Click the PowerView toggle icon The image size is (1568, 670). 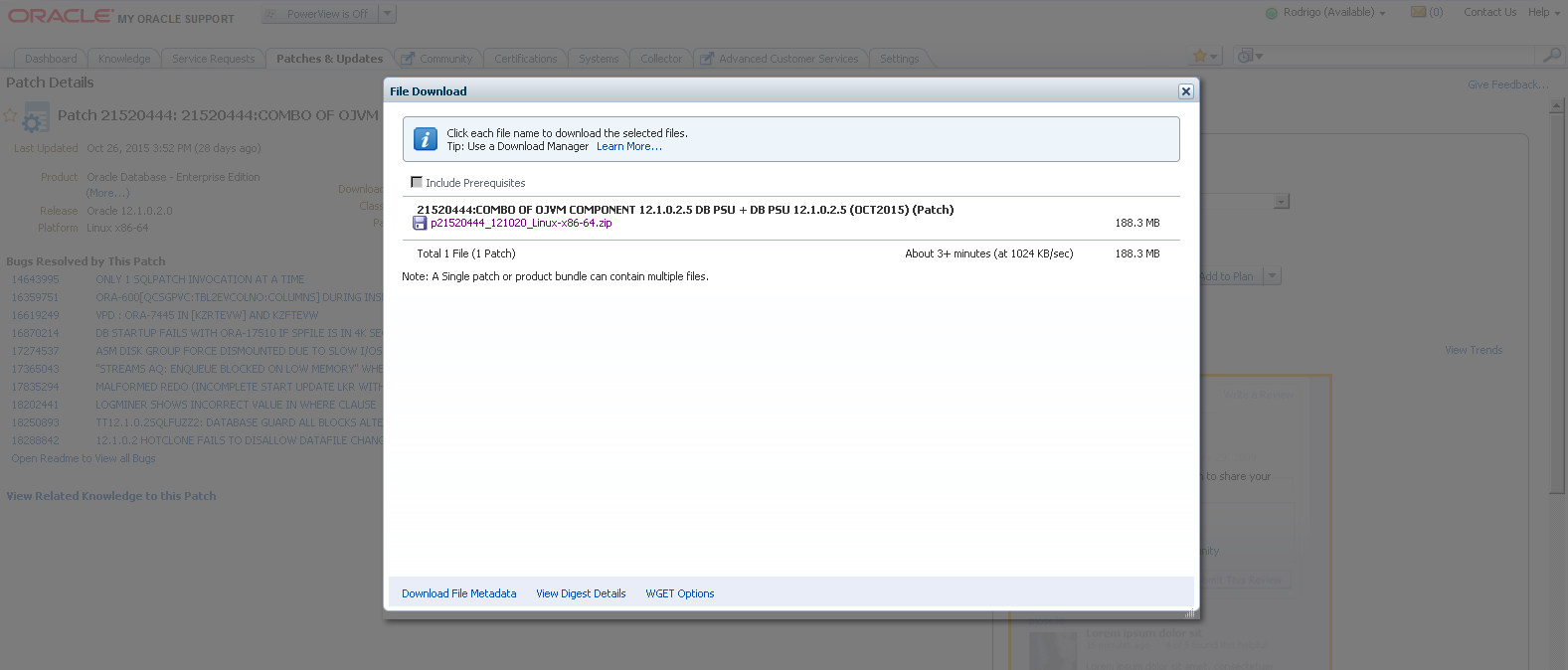[x=271, y=14]
